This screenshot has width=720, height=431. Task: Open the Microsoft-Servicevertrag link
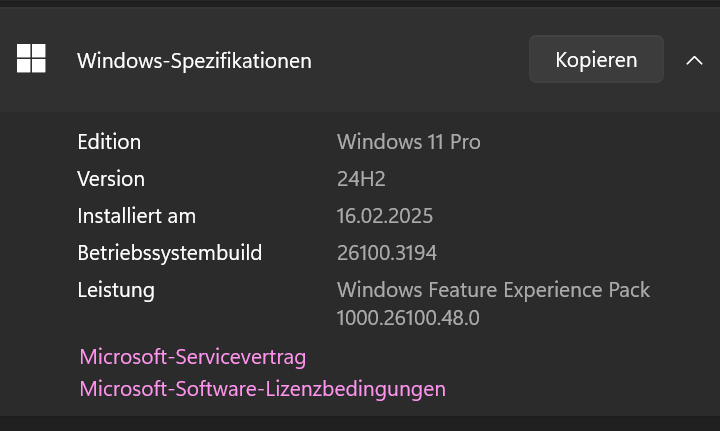(192, 357)
